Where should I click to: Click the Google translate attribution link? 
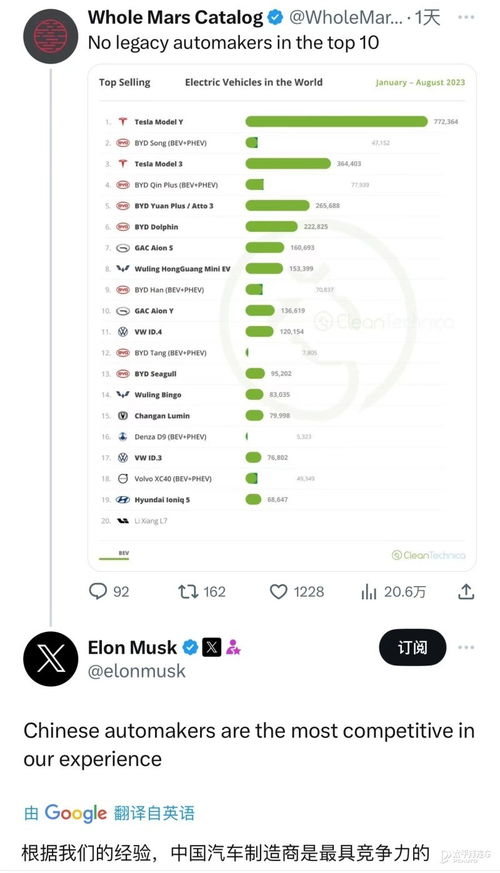(x=110, y=813)
